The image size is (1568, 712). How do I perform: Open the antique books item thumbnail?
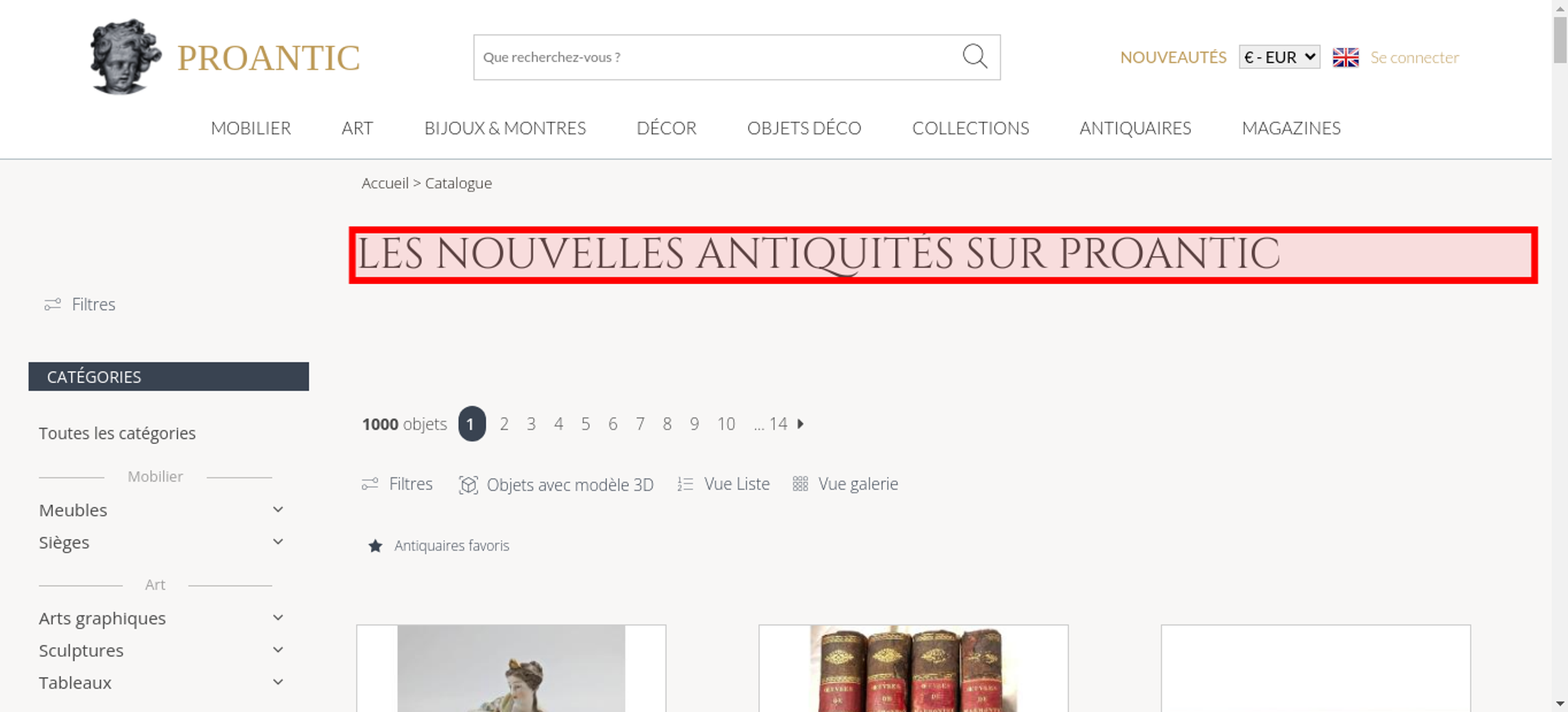click(913, 668)
